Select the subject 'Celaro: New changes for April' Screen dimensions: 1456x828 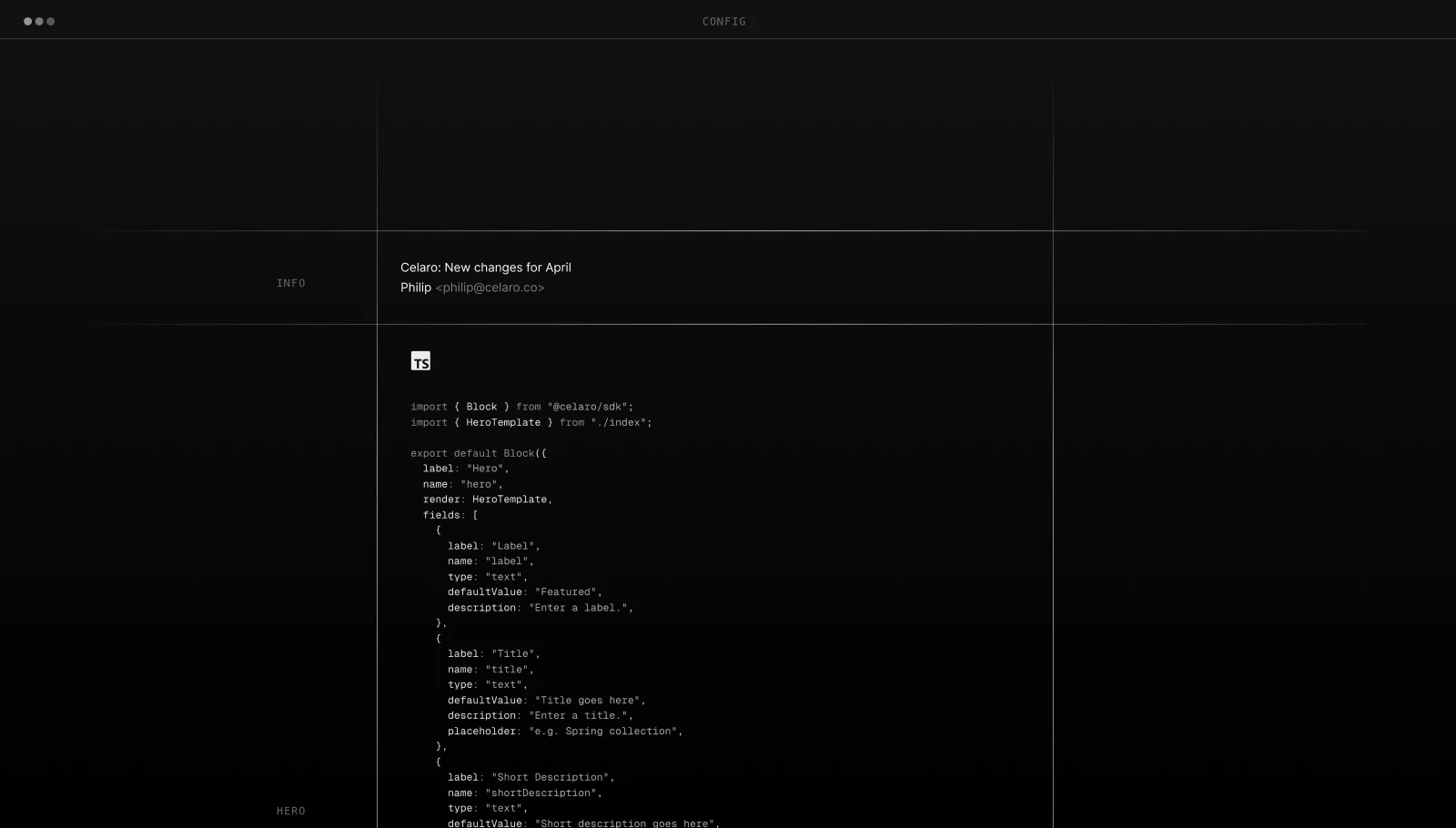[486, 268]
